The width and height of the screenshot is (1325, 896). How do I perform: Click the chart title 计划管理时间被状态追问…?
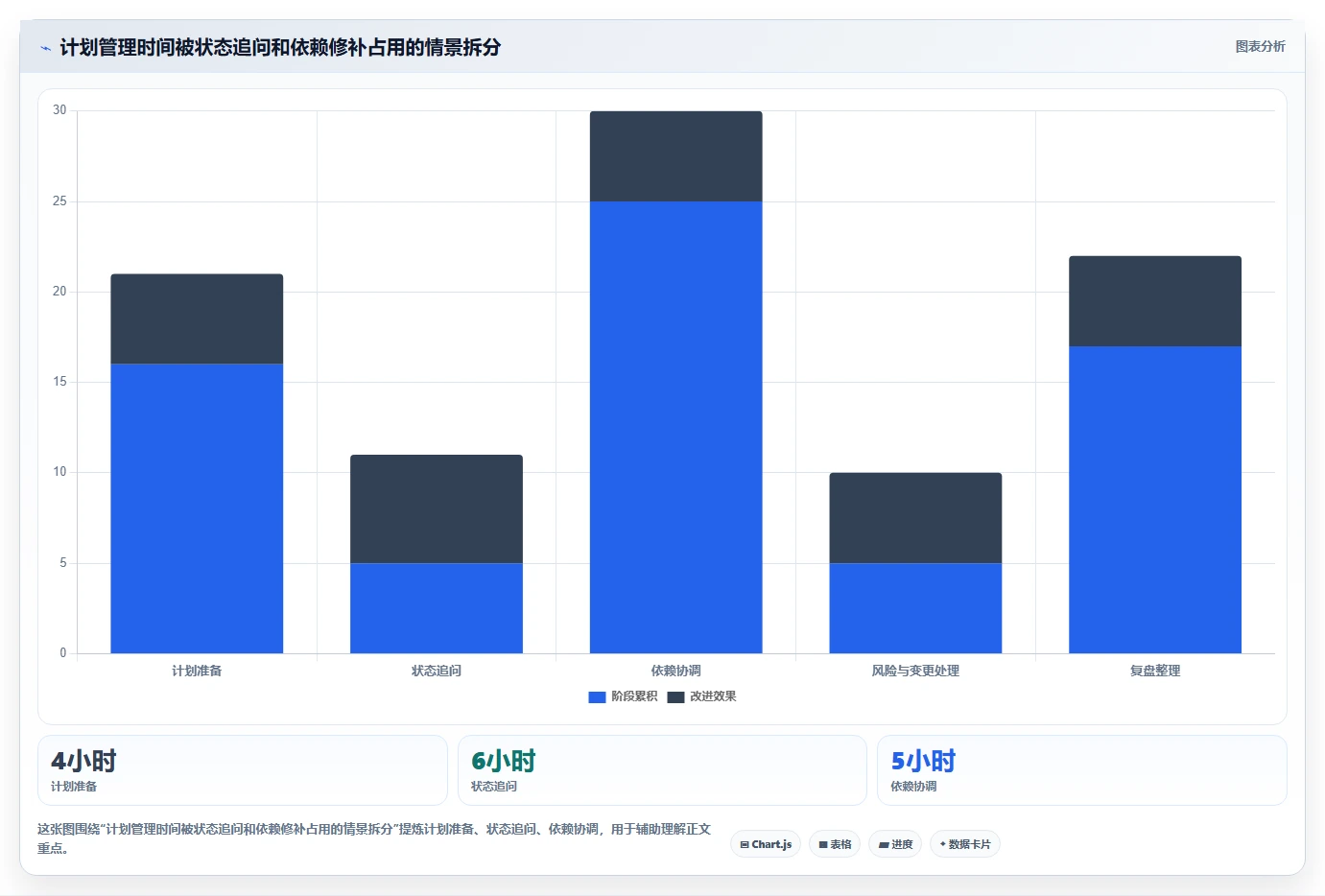tap(280, 47)
